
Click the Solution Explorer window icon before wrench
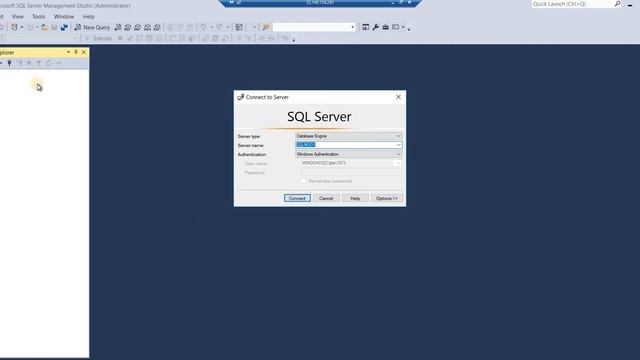point(366,27)
